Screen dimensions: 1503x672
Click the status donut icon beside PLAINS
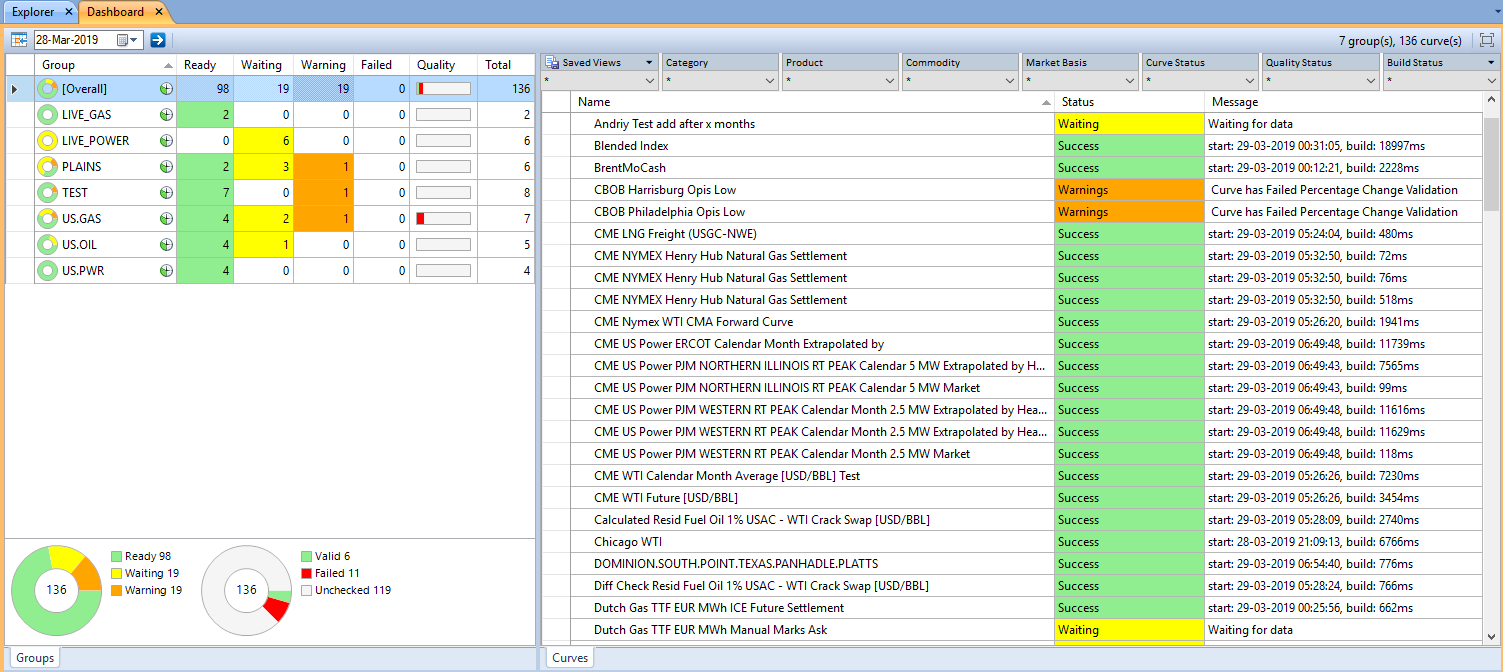[46, 167]
